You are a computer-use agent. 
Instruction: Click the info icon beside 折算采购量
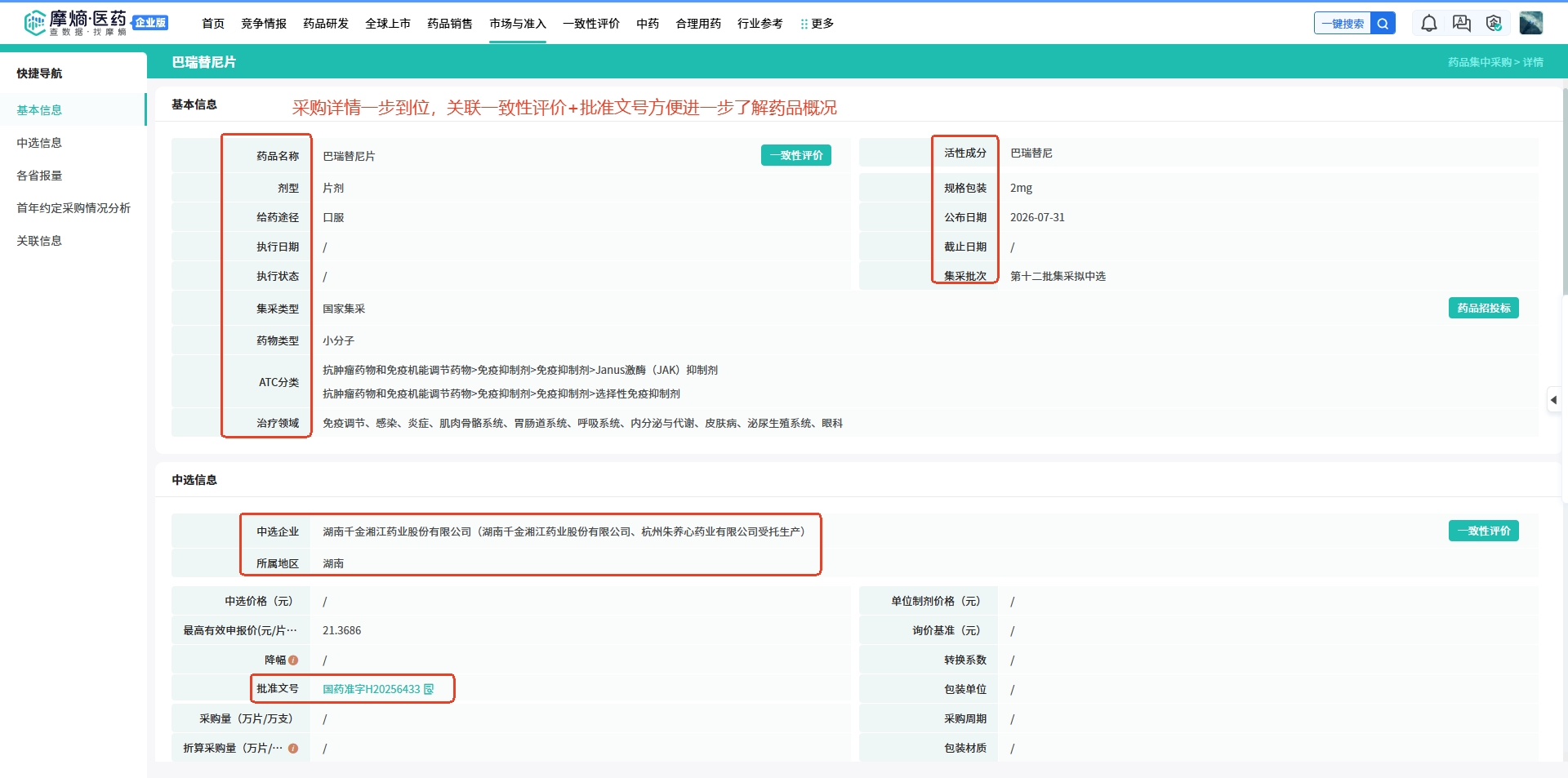293,749
